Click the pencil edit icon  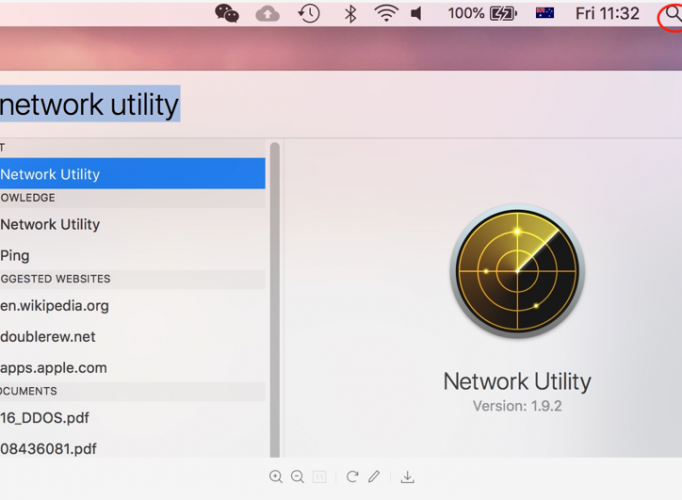[374, 477]
